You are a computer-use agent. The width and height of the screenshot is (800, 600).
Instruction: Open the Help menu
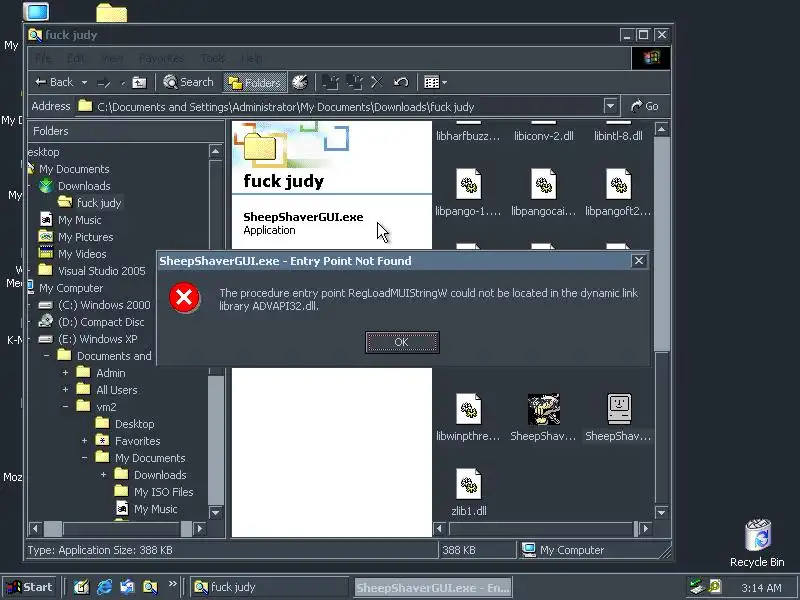pos(252,58)
